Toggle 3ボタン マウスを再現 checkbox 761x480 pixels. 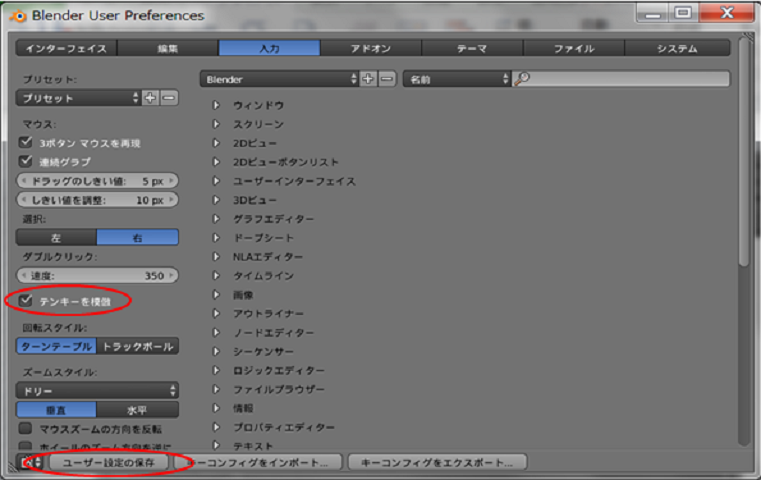pyautogui.click(x=27, y=142)
